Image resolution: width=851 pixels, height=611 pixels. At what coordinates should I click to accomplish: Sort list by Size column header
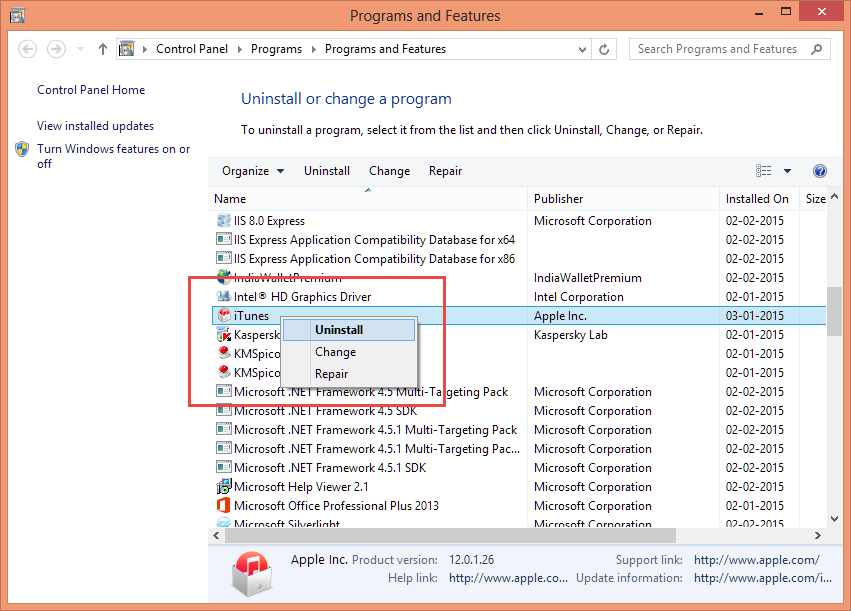[x=814, y=199]
